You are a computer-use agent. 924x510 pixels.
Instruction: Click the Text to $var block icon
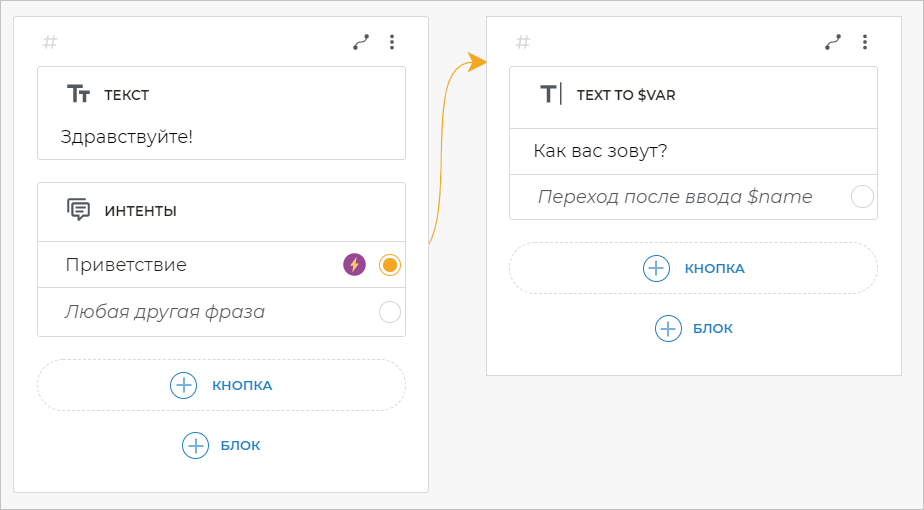551,95
